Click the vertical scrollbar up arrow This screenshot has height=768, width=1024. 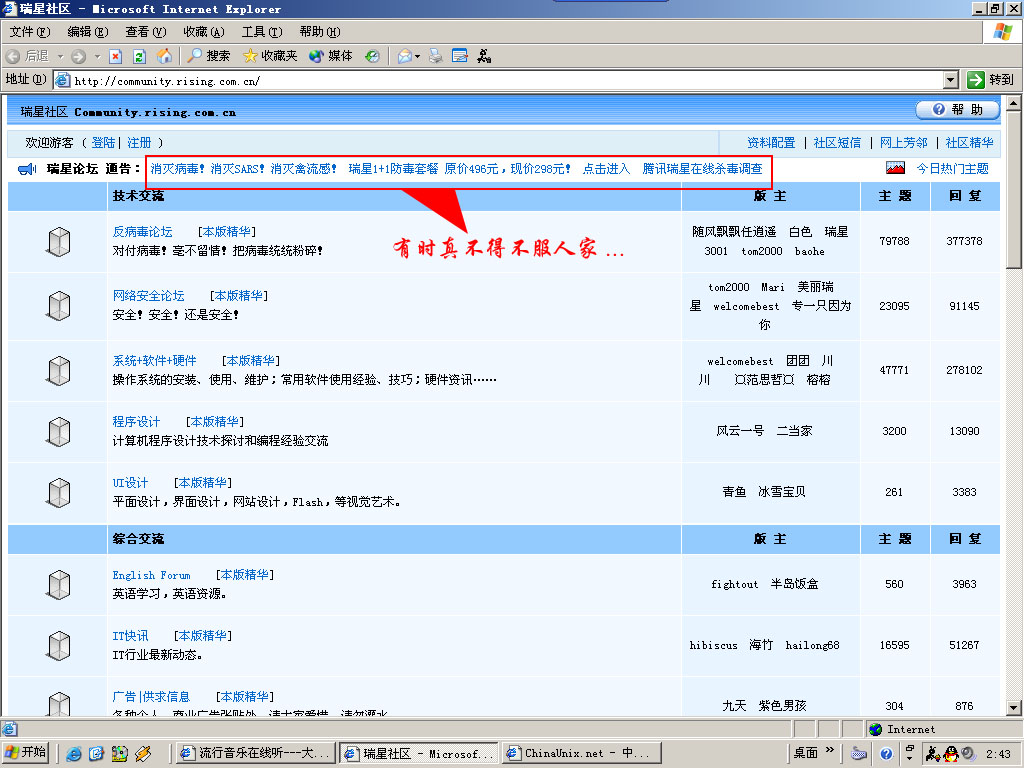point(1014,103)
